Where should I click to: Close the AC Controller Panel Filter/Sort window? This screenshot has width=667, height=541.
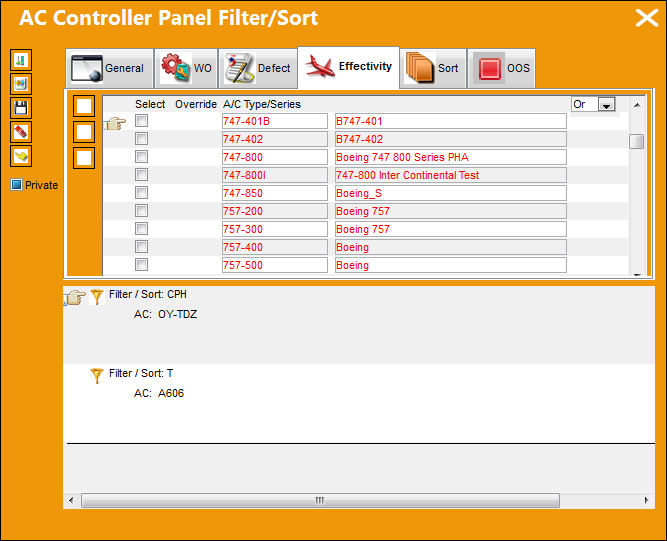647,18
